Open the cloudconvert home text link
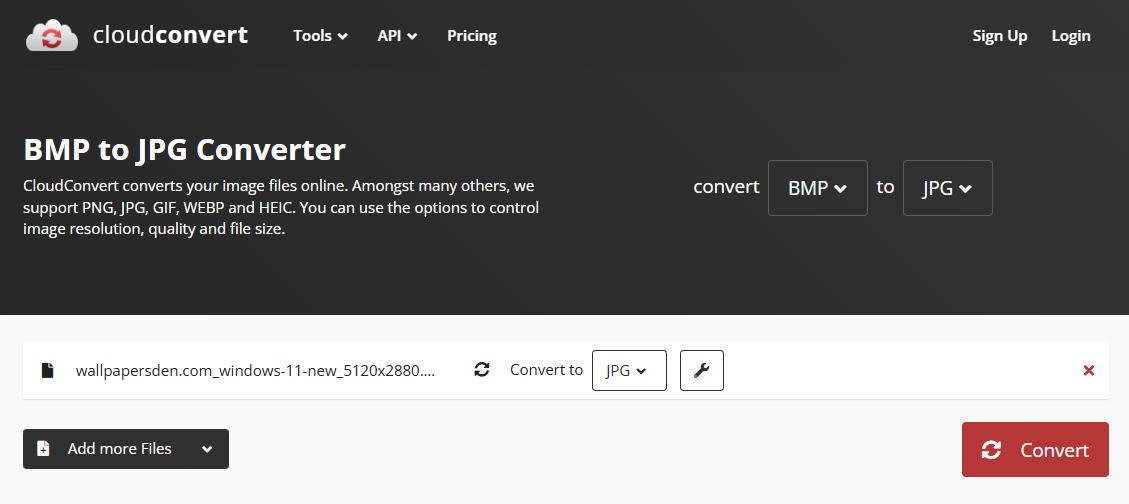 (170, 35)
